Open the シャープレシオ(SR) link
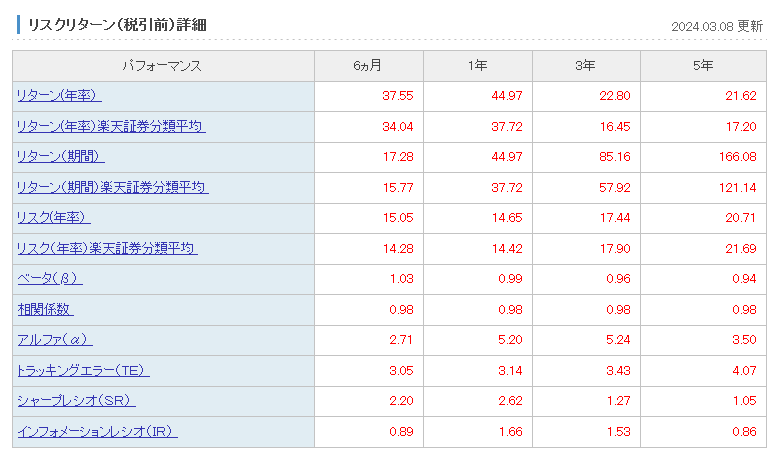 tap(76, 401)
